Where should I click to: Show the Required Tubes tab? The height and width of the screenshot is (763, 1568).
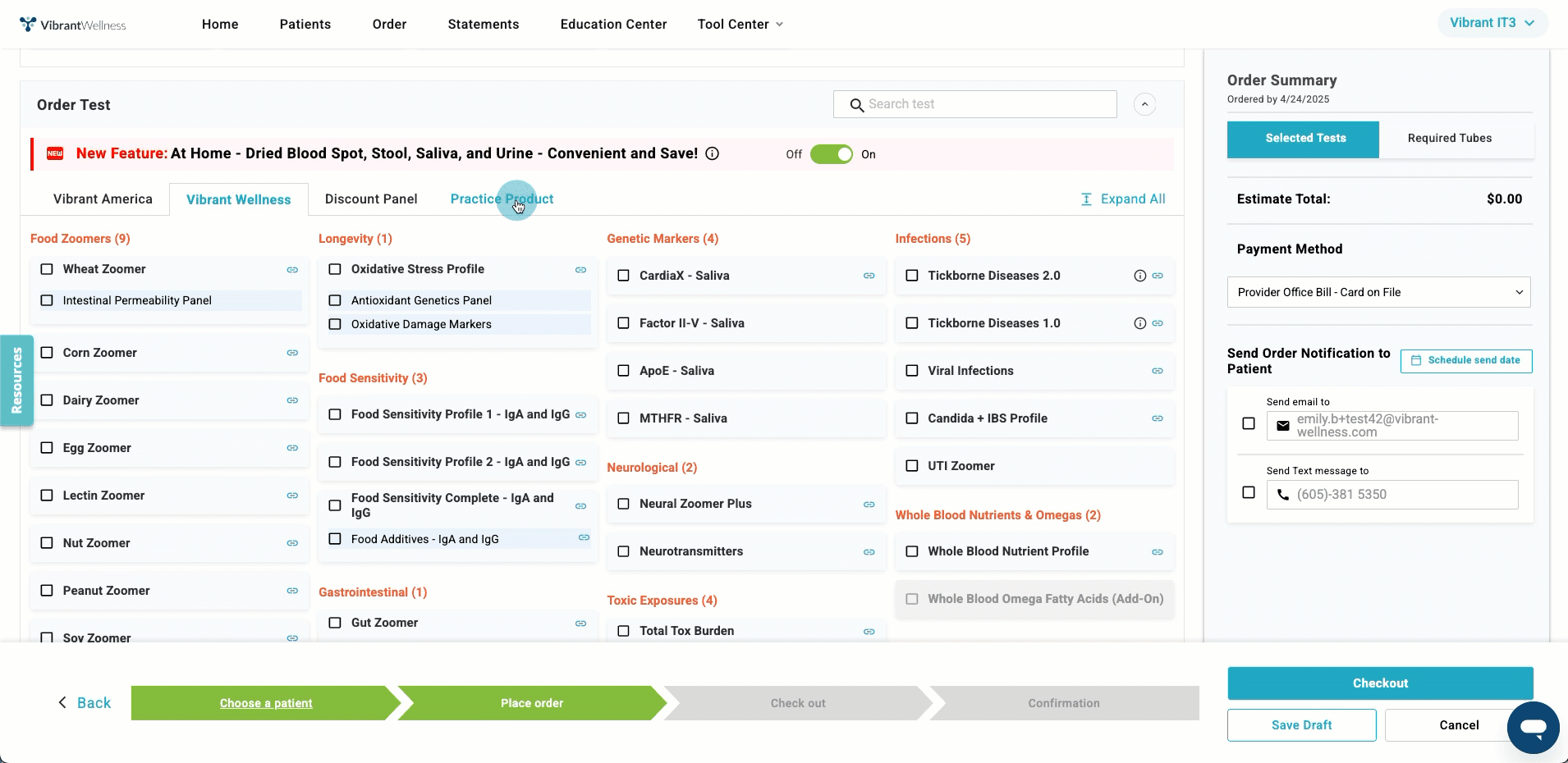click(x=1450, y=139)
